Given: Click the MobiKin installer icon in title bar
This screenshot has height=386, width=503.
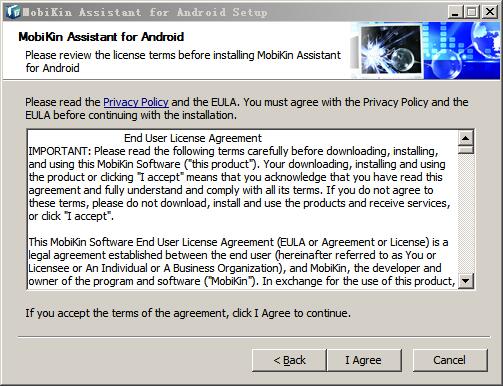Looking at the screenshot, I should (x=13, y=12).
